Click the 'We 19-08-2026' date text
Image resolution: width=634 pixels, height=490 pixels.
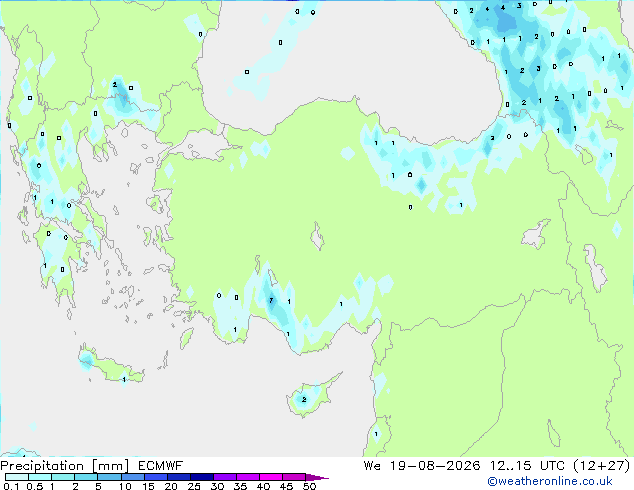(422, 466)
